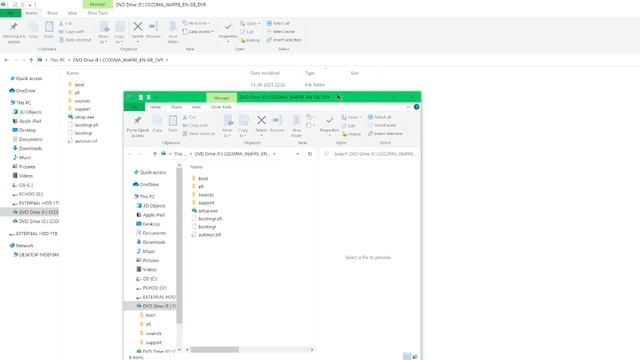Open View tab in front window

click(x=196, y=107)
